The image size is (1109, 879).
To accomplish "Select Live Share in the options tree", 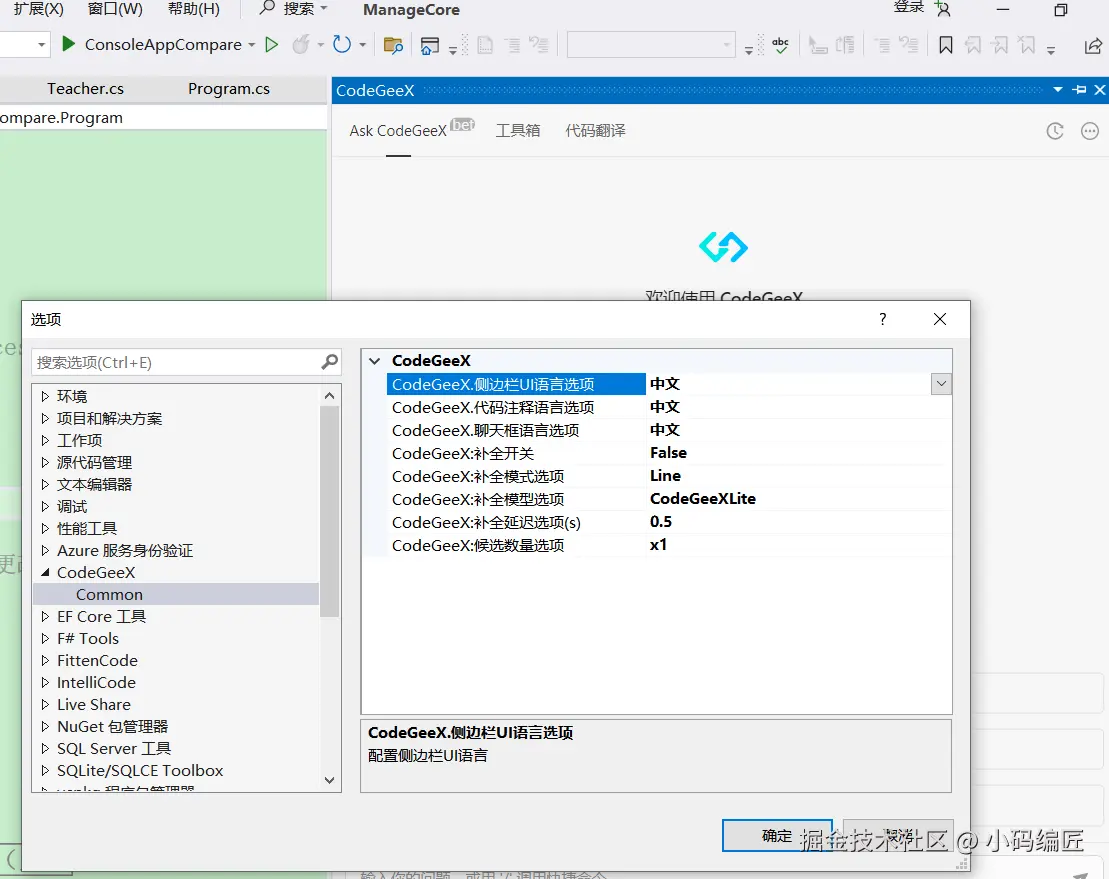I will point(94,704).
